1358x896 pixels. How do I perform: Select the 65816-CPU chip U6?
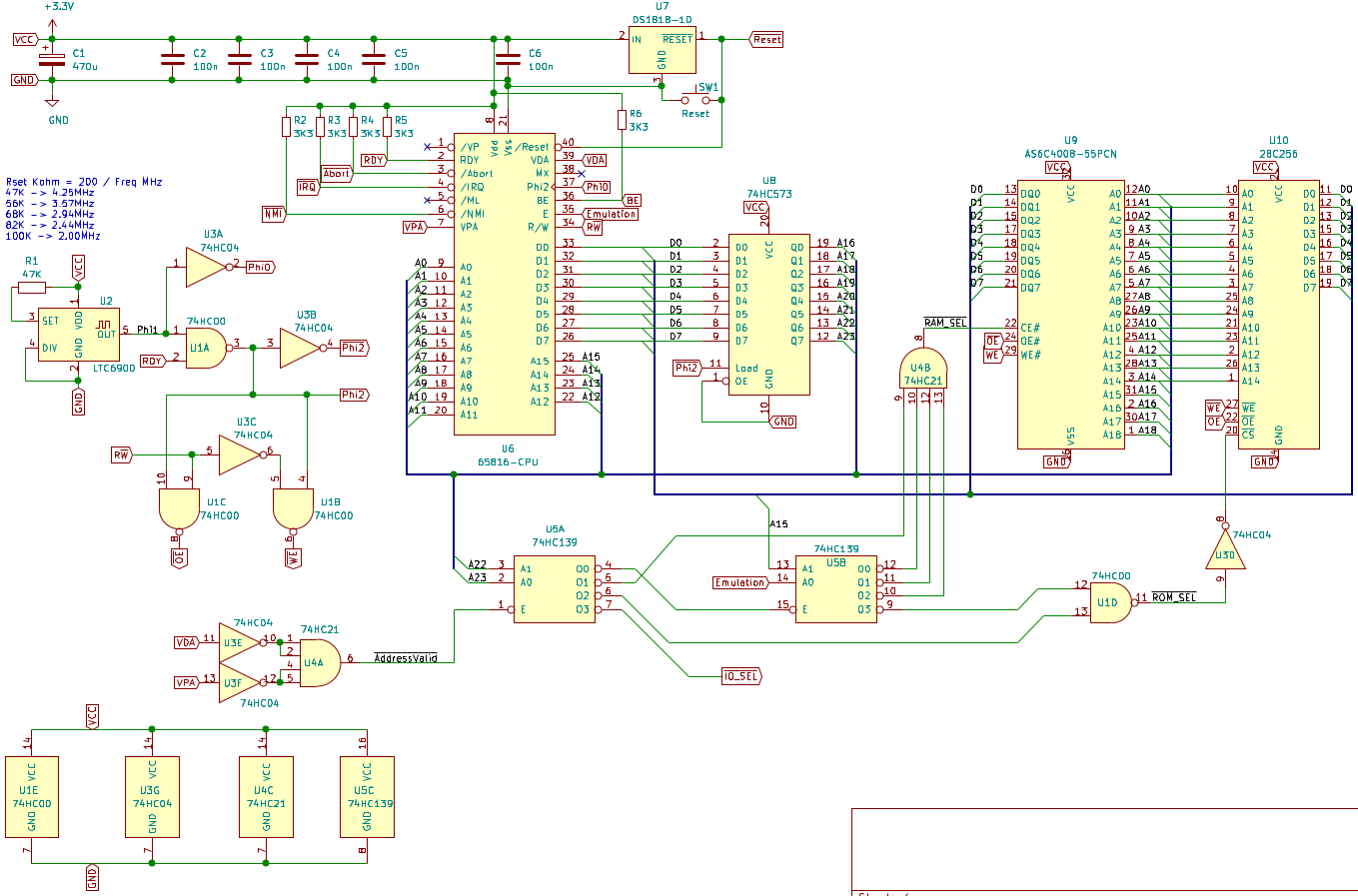tap(505, 290)
